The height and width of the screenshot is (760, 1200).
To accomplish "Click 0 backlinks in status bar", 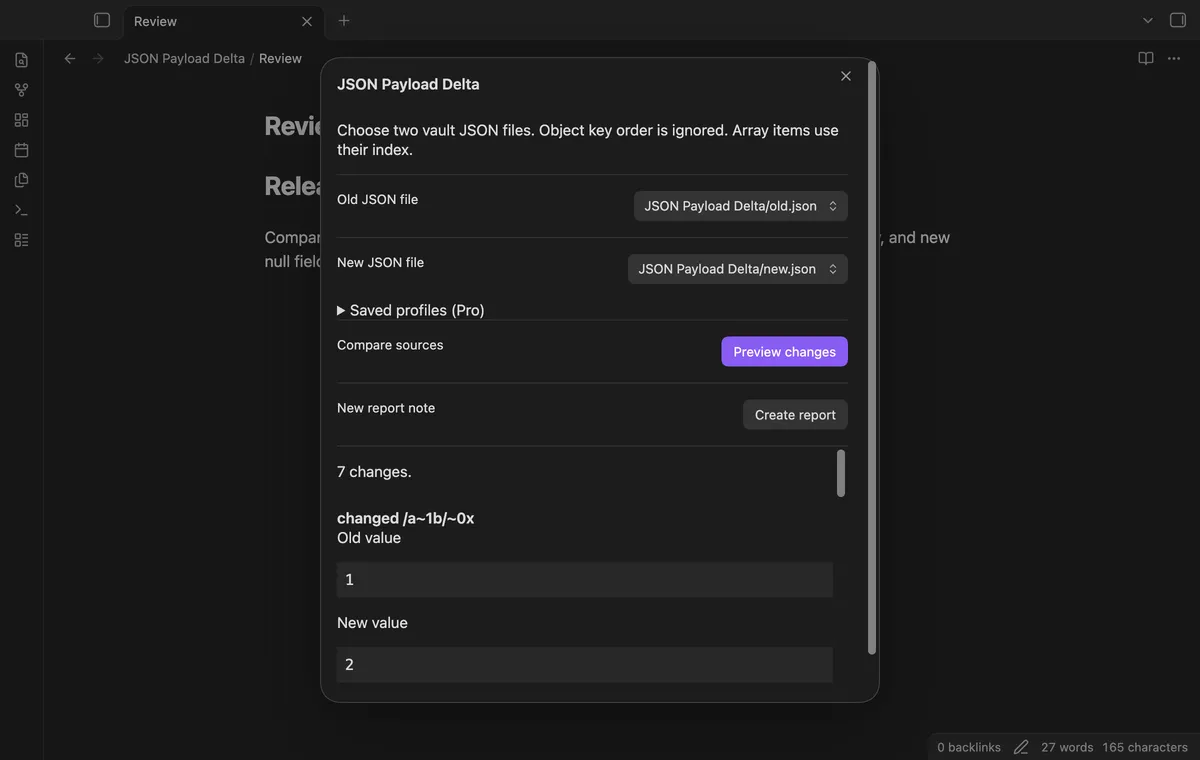I will point(969,747).
